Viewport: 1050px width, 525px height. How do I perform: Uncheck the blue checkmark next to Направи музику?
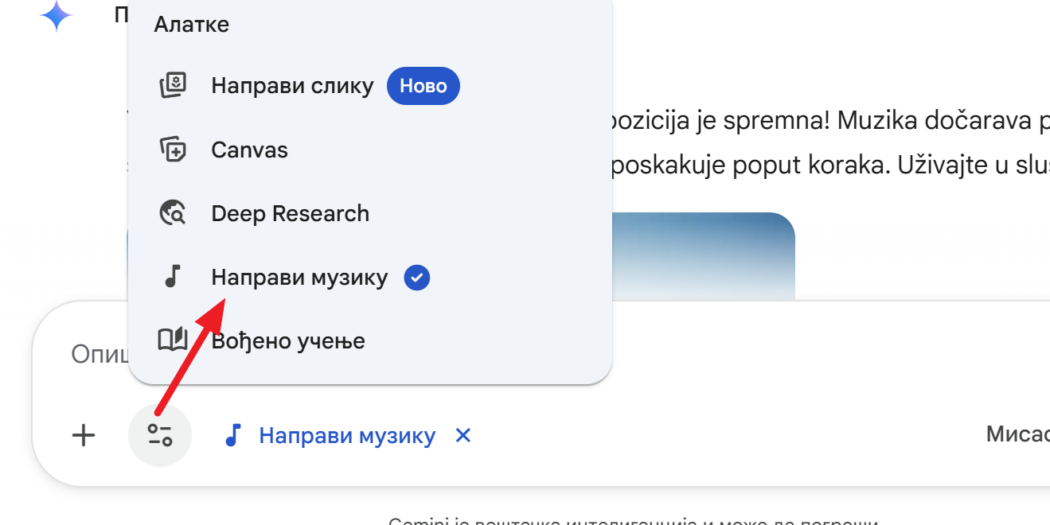click(417, 278)
